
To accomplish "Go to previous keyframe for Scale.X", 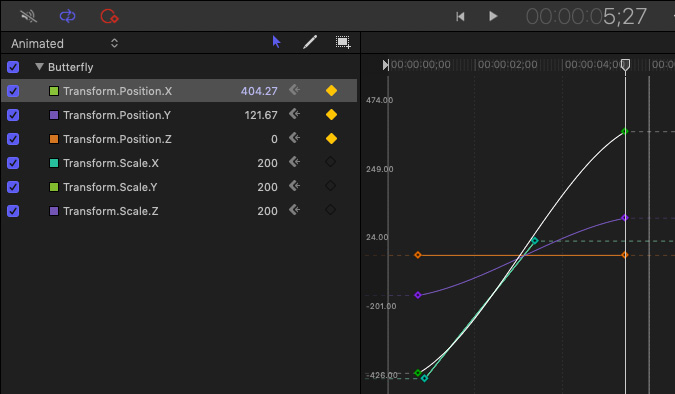I will tap(294, 162).
